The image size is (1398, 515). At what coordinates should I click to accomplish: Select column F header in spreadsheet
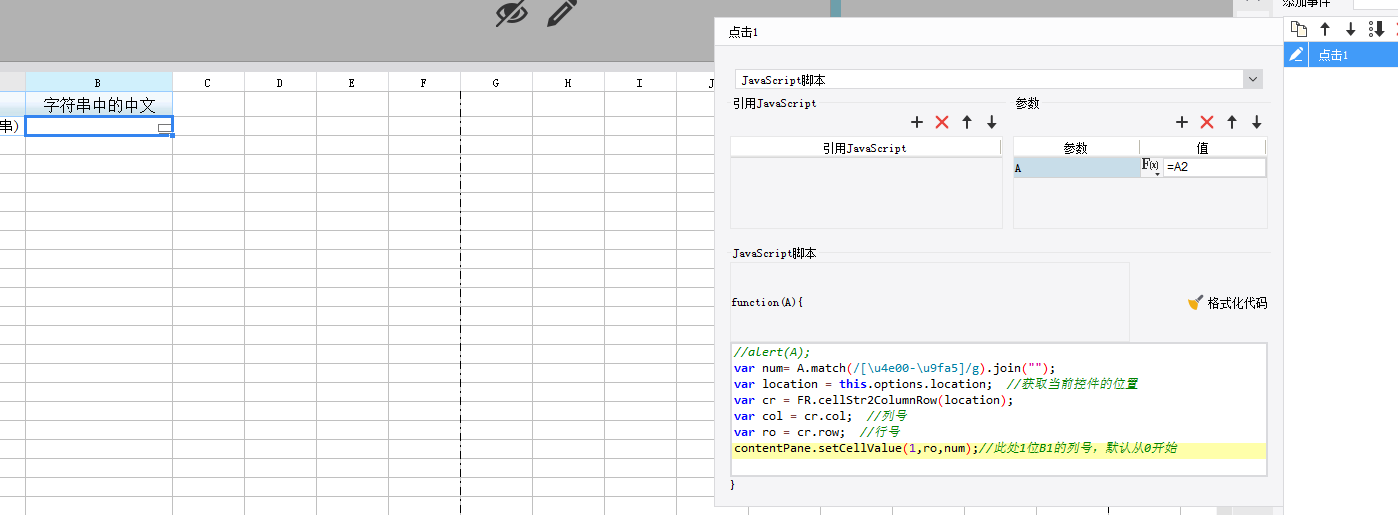pos(424,82)
